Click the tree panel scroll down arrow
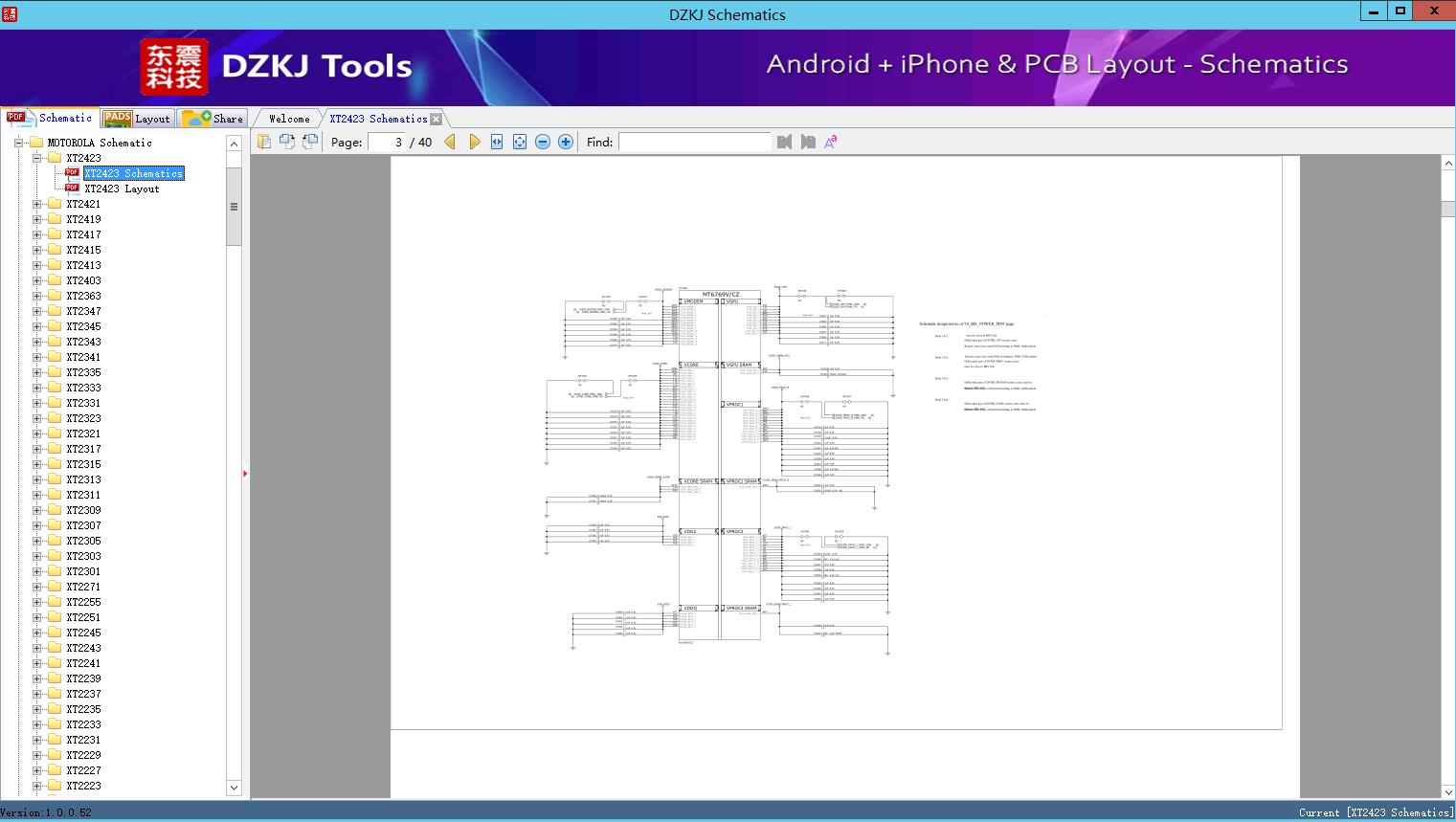Image resolution: width=1456 pixels, height=822 pixels. [234, 788]
